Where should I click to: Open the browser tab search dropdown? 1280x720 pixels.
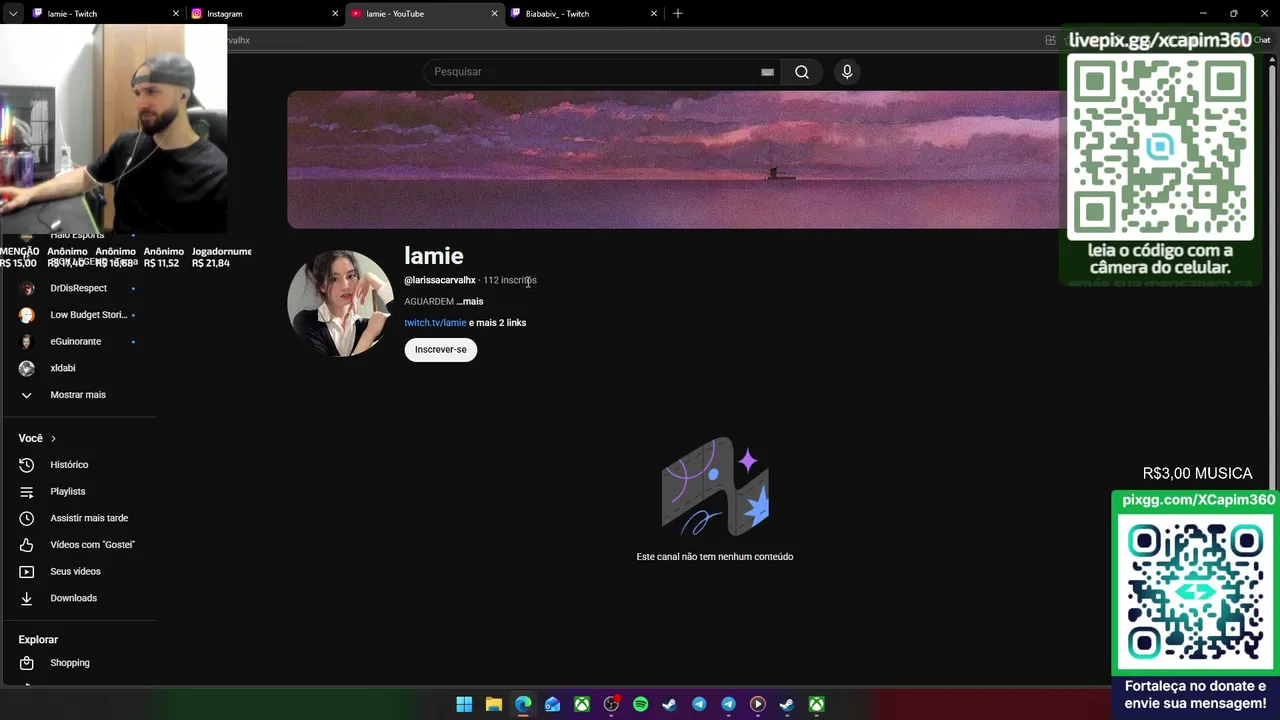pyautogui.click(x=12, y=14)
